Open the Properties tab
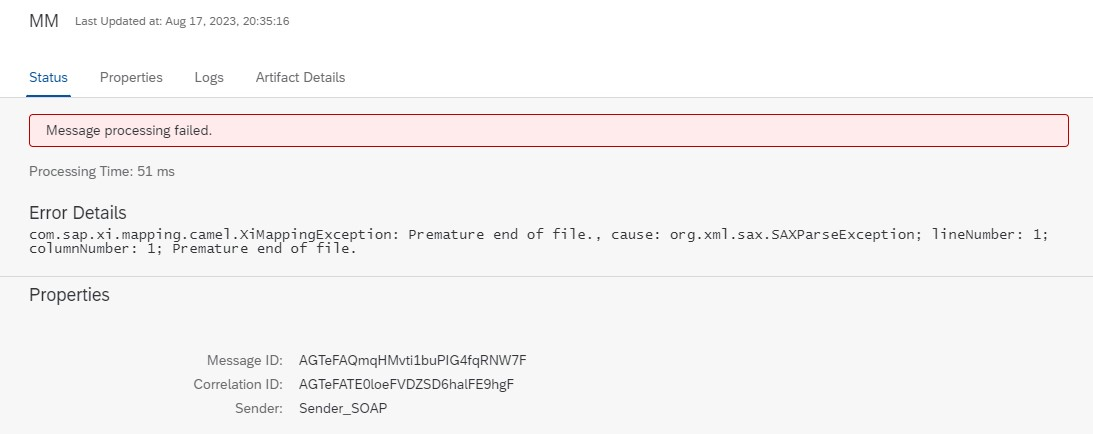The image size is (1093, 434). [131, 77]
